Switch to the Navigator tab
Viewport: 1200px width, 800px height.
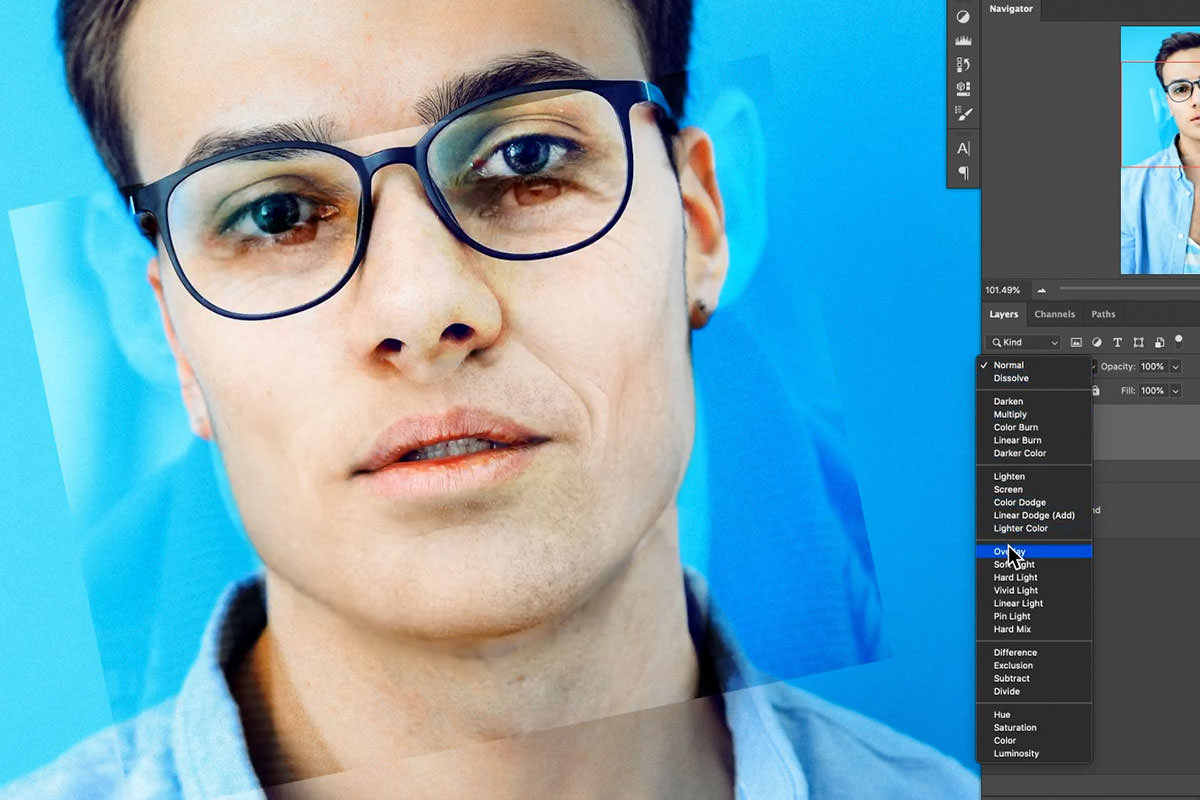pos(1012,9)
